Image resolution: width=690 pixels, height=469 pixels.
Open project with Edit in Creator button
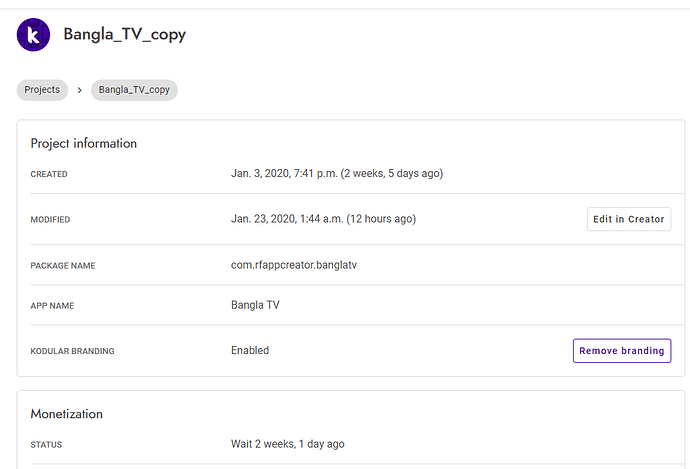pos(629,219)
